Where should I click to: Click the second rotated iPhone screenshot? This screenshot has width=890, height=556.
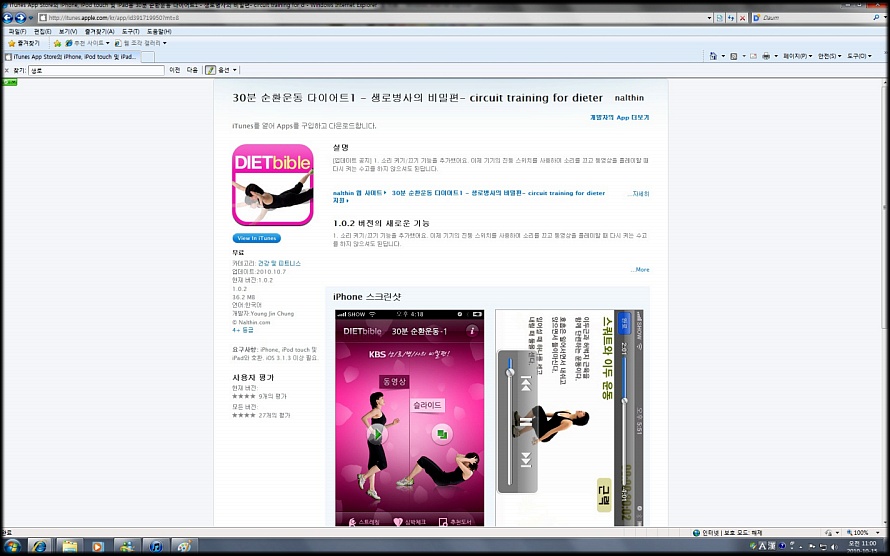point(569,418)
